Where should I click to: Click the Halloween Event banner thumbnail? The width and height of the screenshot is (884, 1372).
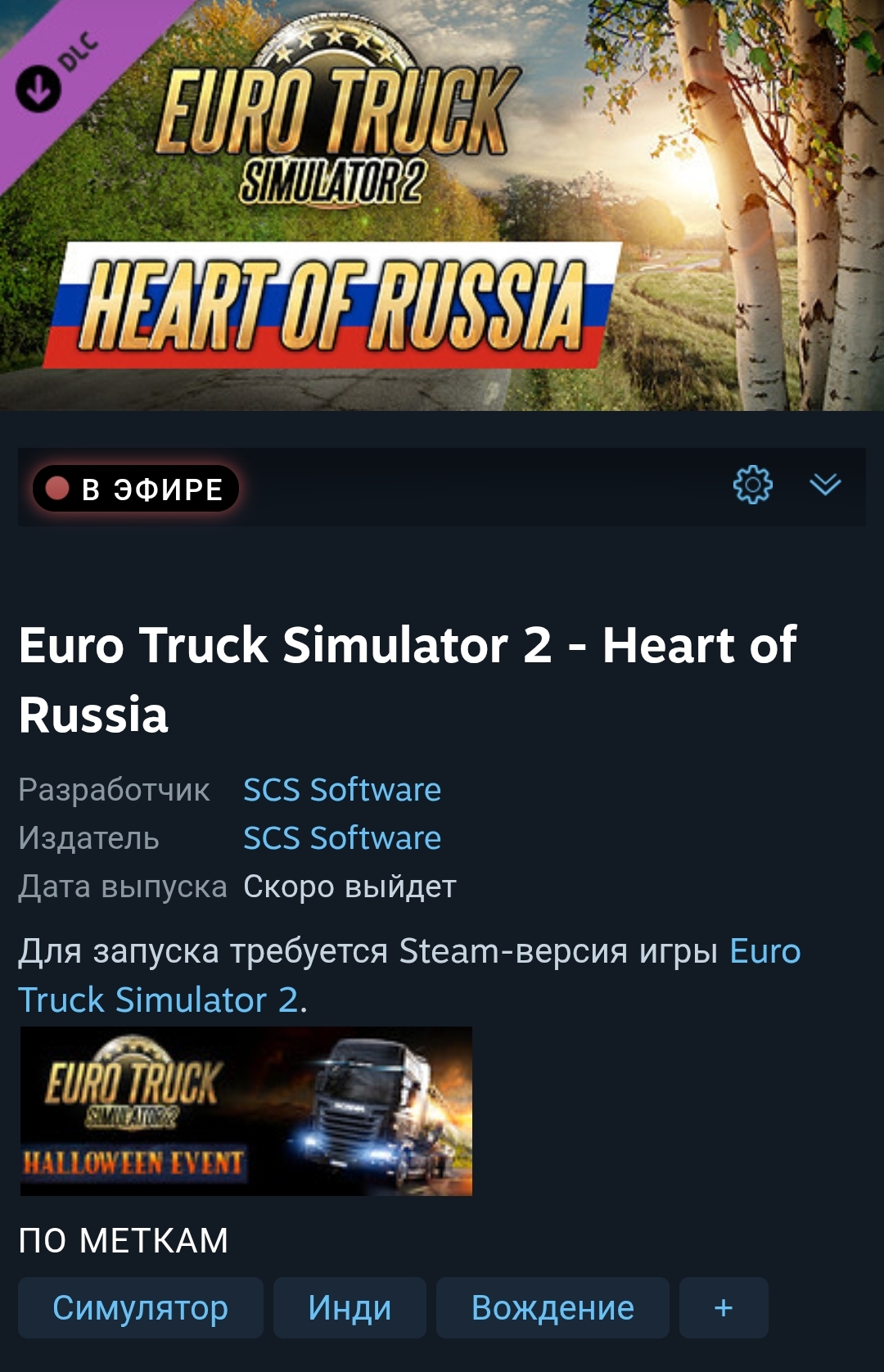click(246, 1111)
